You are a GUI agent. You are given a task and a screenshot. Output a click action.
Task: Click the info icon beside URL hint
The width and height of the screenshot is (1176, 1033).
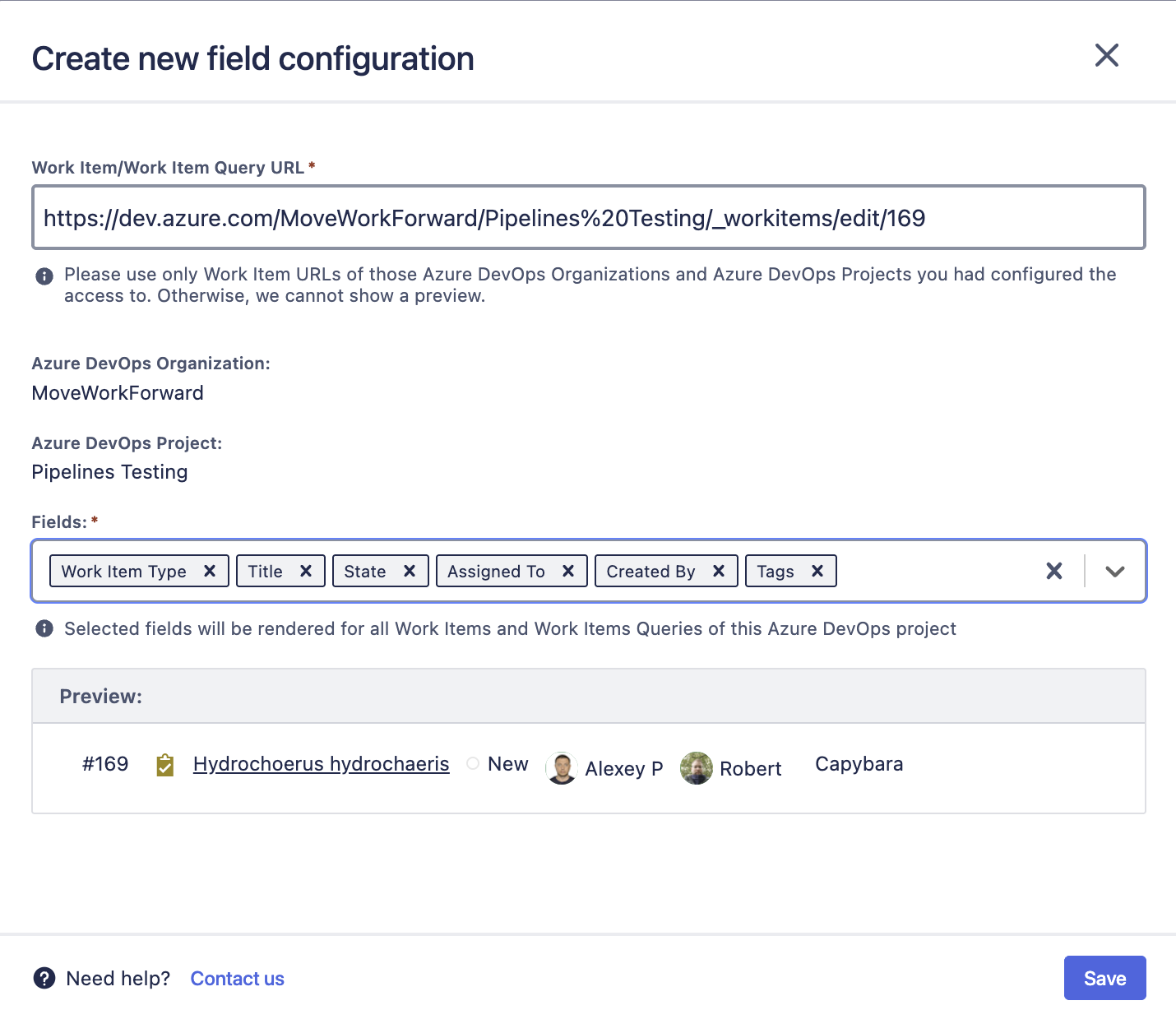[x=44, y=276]
